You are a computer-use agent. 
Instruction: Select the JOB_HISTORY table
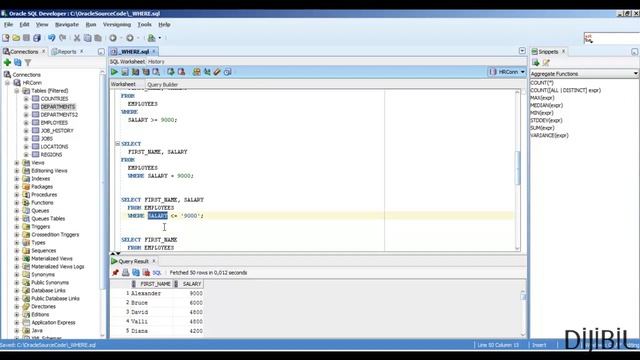coord(57,131)
